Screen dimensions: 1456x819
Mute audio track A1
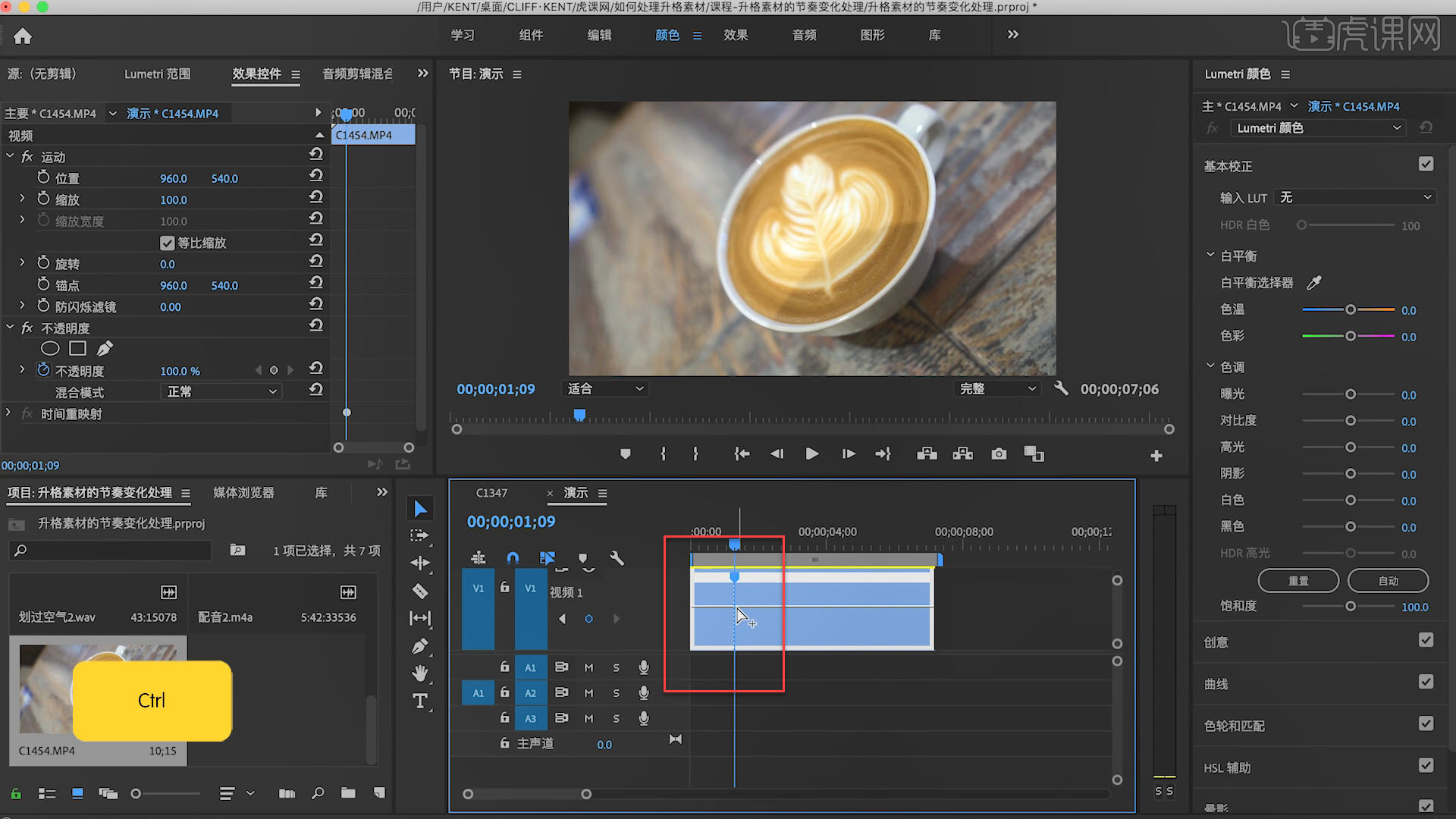tap(588, 667)
